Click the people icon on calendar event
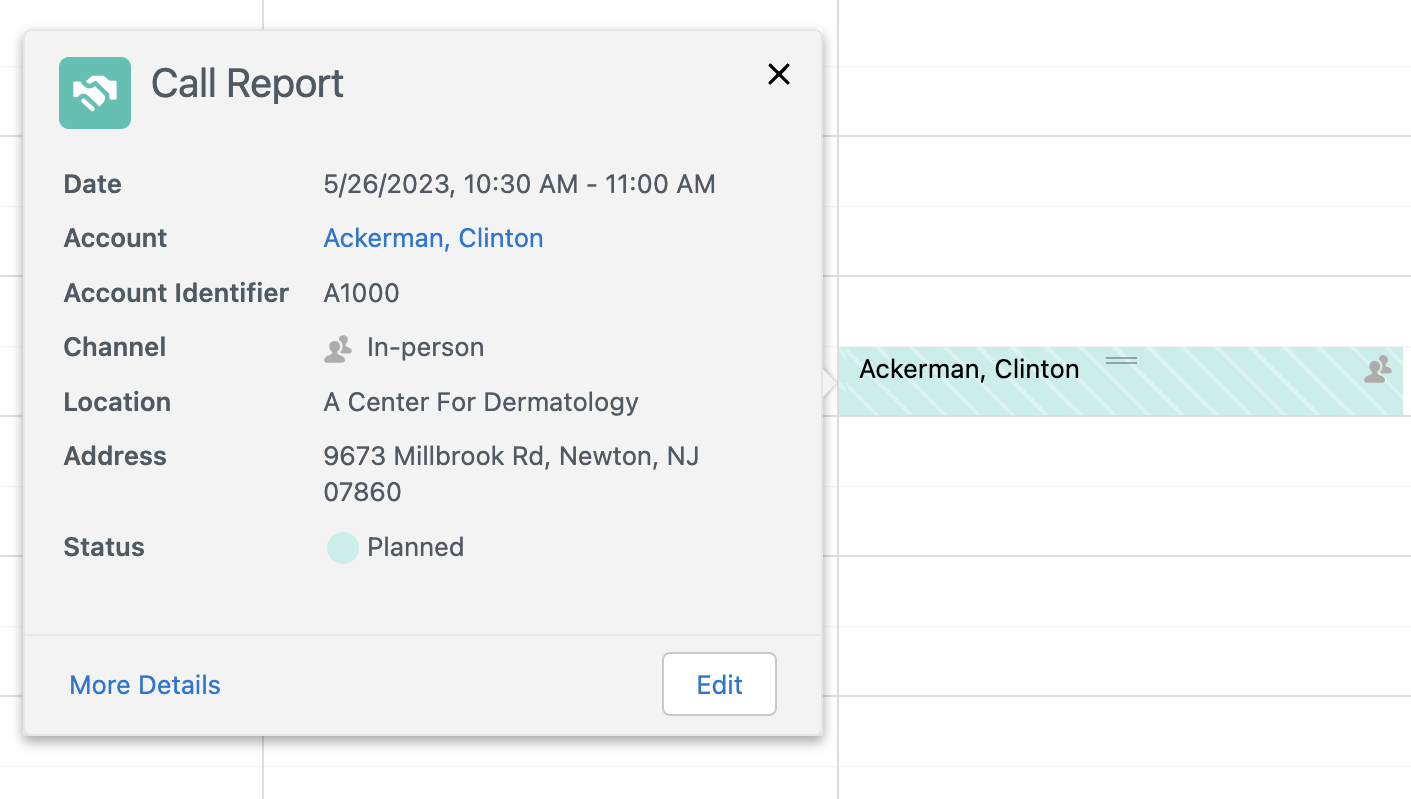Image resolution: width=1411 pixels, height=799 pixels. pos(1378,369)
